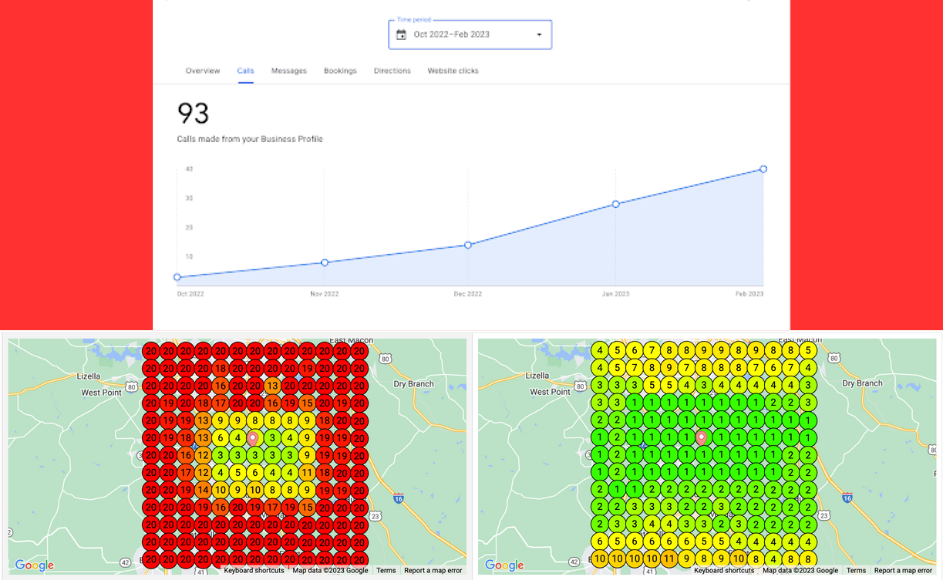Click the Feb 2023 data point on chart
The height and width of the screenshot is (580, 943).
763,169
